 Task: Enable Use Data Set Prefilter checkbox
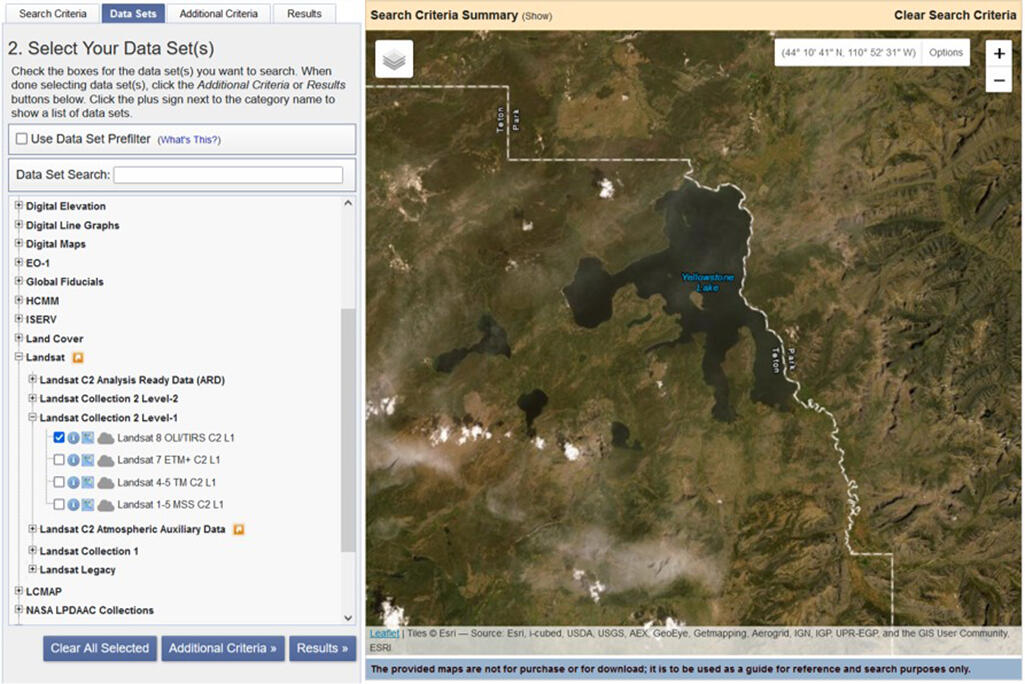tap(22, 139)
